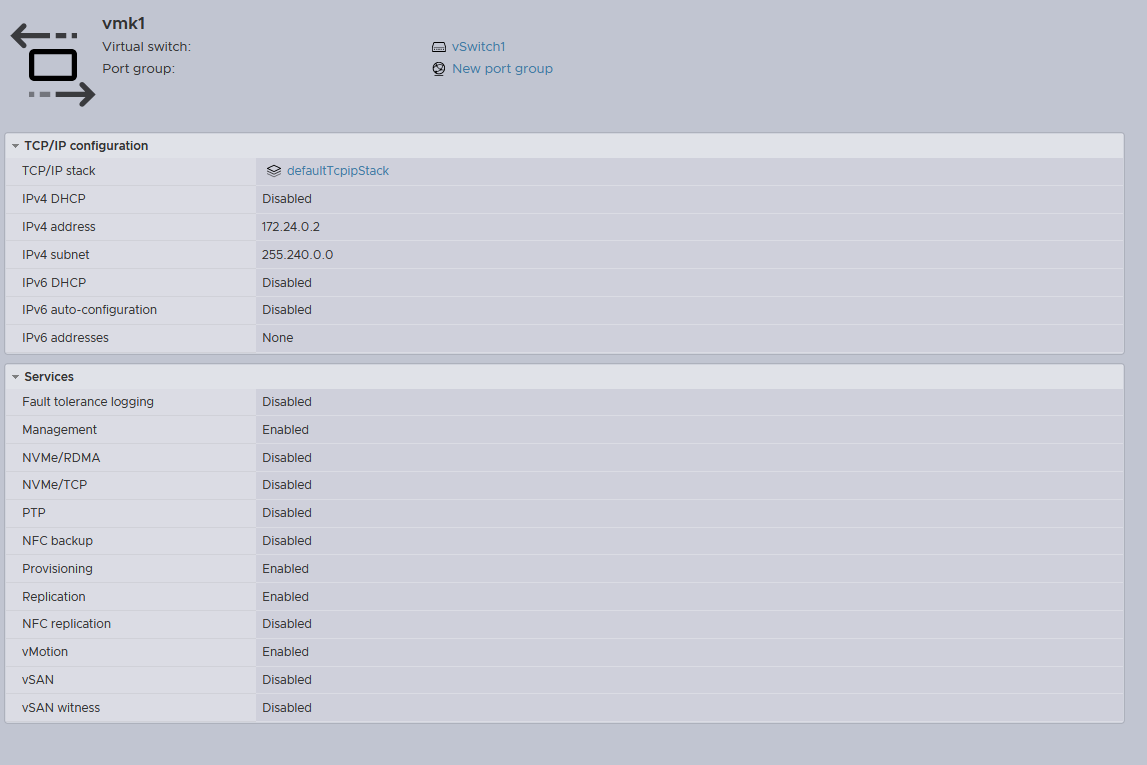Open the defaultTcpipStack link
This screenshot has height=765, width=1147.
coord(338,170)
